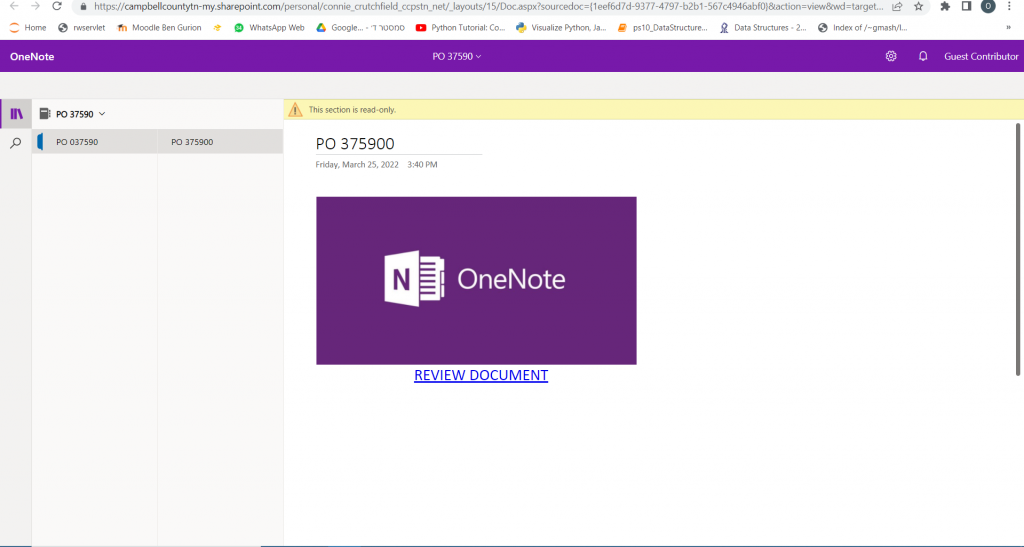Open the notifications bell
This screenshot has height=547, width=1024.
pyautogui.click(x=923, y=56)
